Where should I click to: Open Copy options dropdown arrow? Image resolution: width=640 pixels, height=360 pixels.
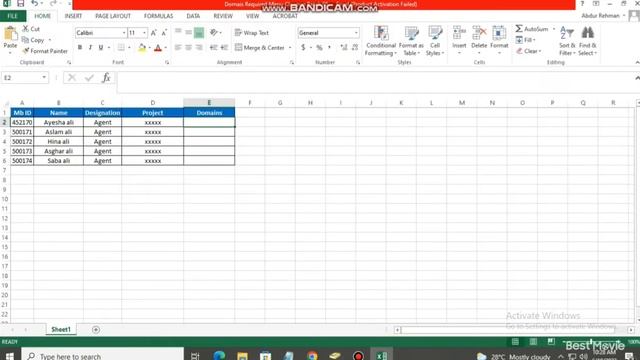click(50, 40)
